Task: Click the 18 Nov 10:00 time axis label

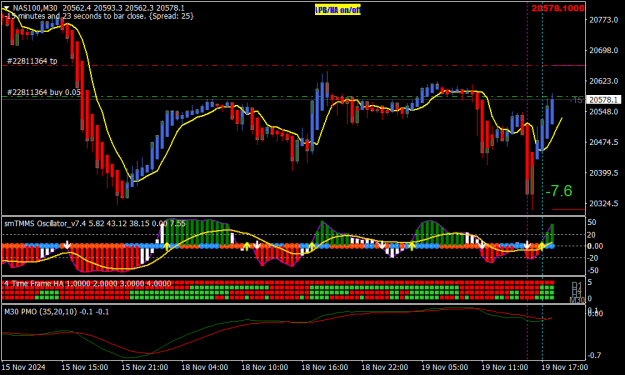Action: (265, 367)
